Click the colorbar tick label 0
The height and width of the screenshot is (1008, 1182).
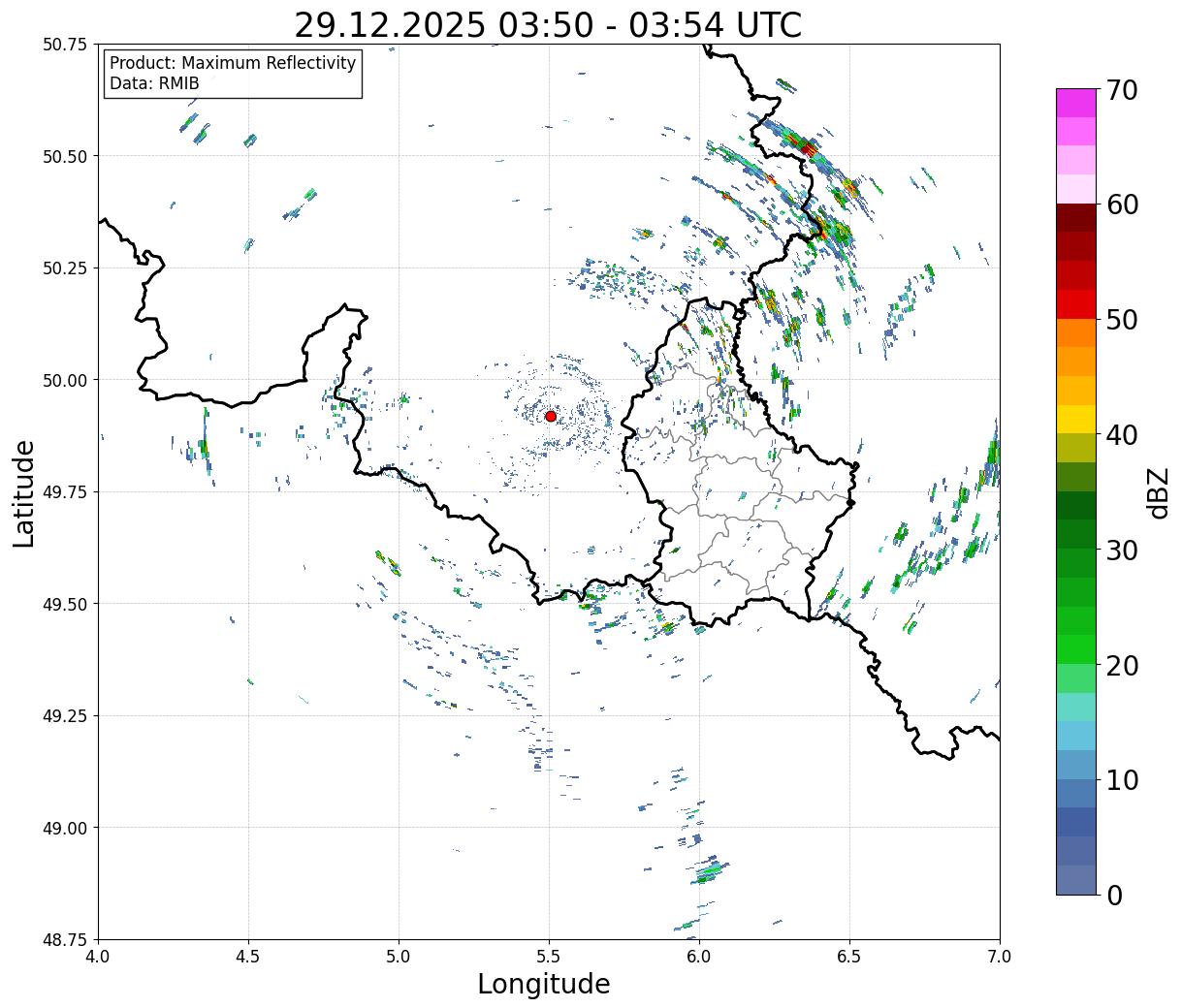pyautogui.click(x=1115, y=895)
